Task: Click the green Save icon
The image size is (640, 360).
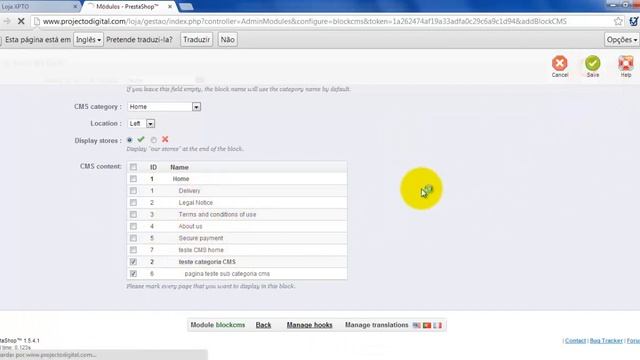Action: point(593,63)
